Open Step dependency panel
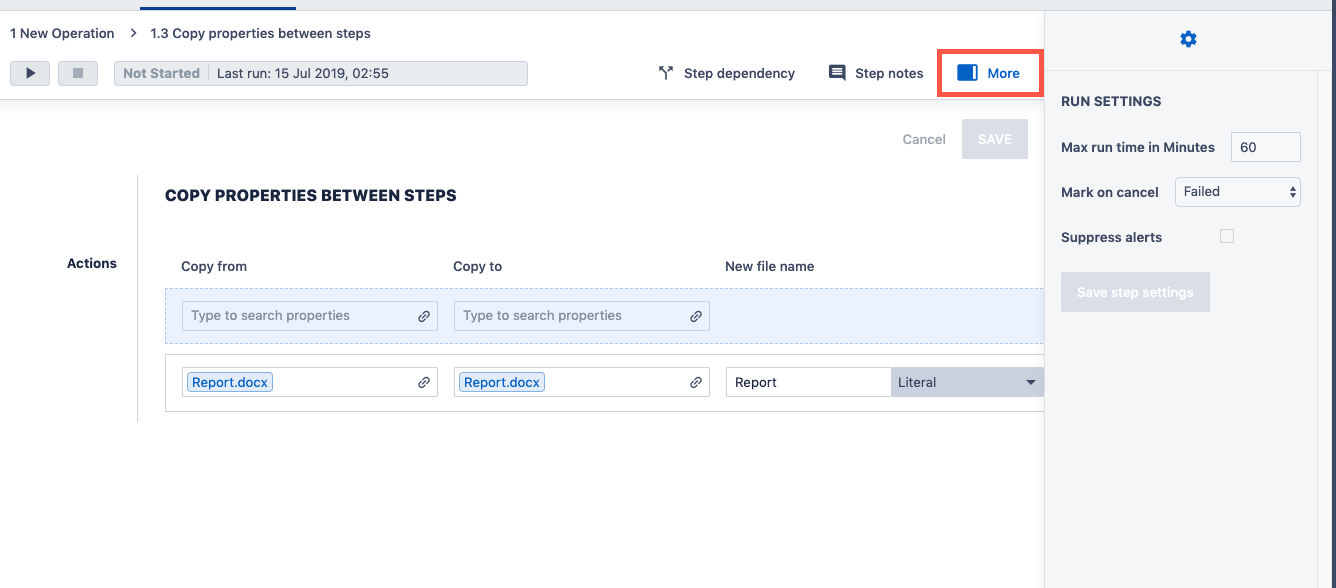1336x588 pixels. pos(727,73)
